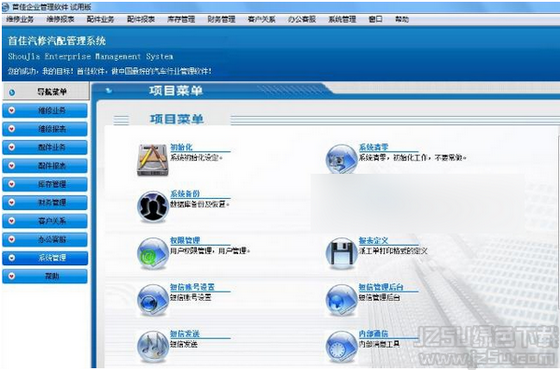
Task: Open the 权限管理 user permissions icon
Action: (x=152, y=253)
